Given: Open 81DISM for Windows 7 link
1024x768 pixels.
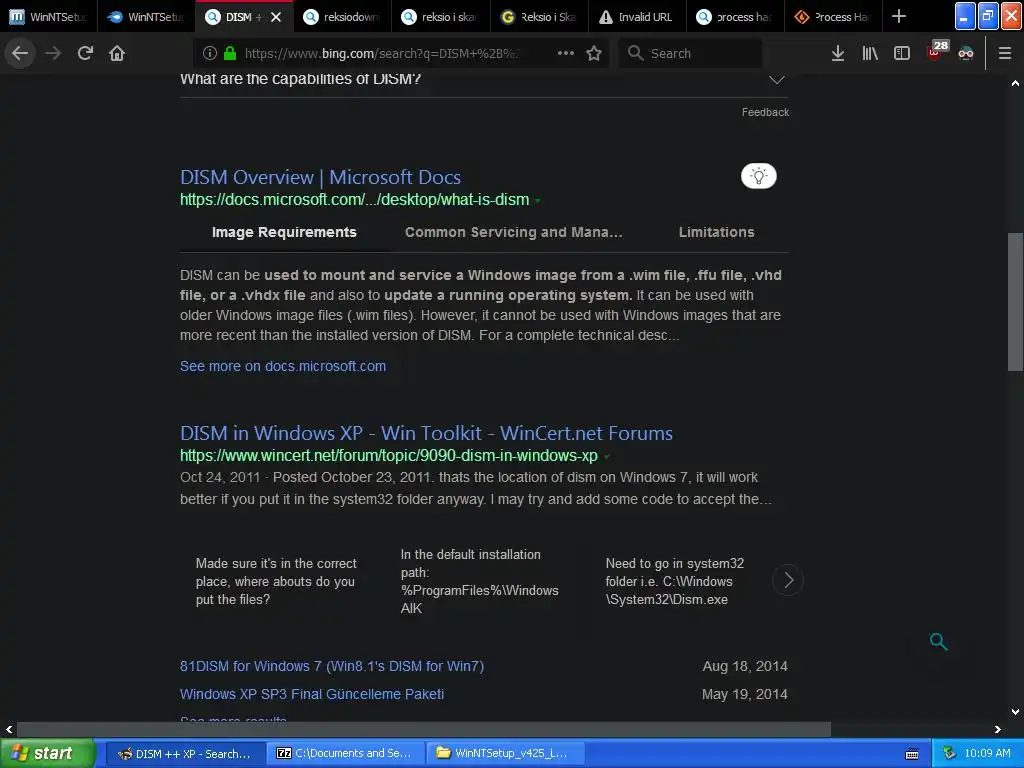Looking at the screenshot, I should point(332,666).
